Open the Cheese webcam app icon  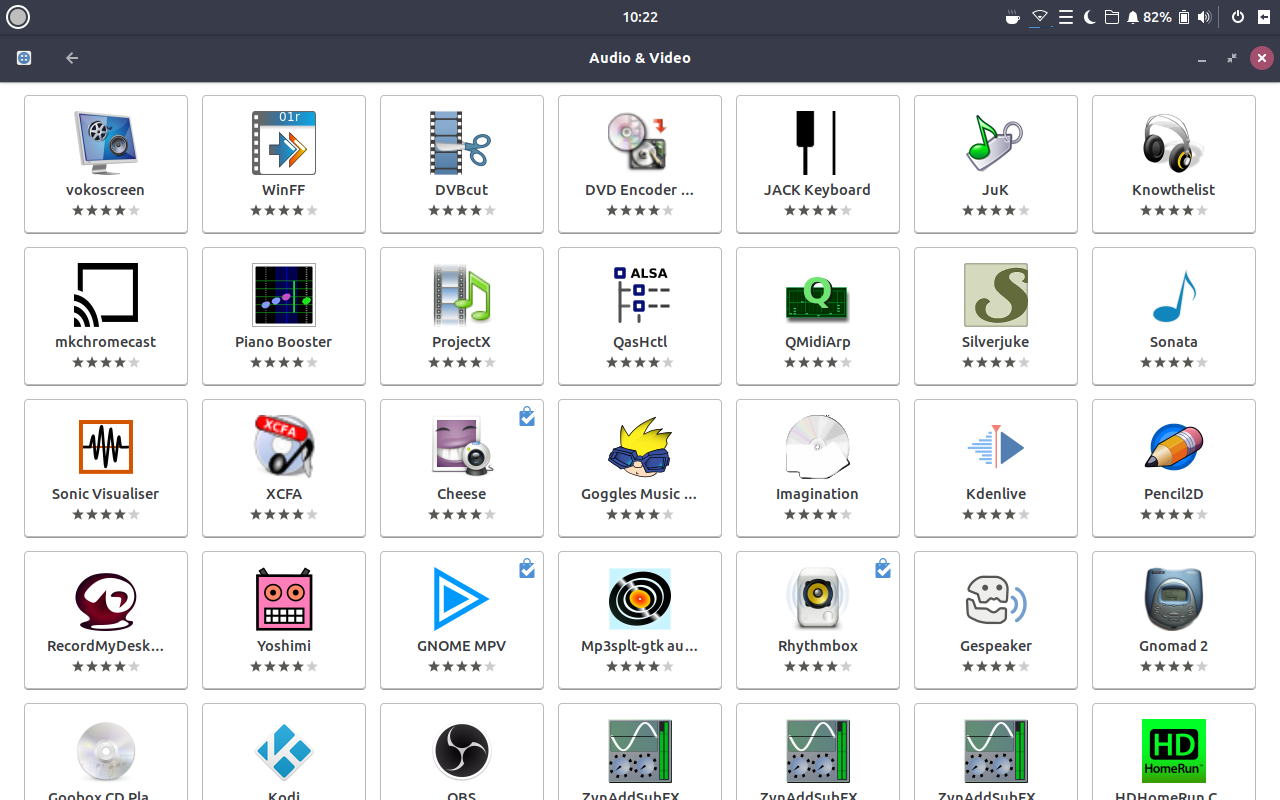pos(462,447)
